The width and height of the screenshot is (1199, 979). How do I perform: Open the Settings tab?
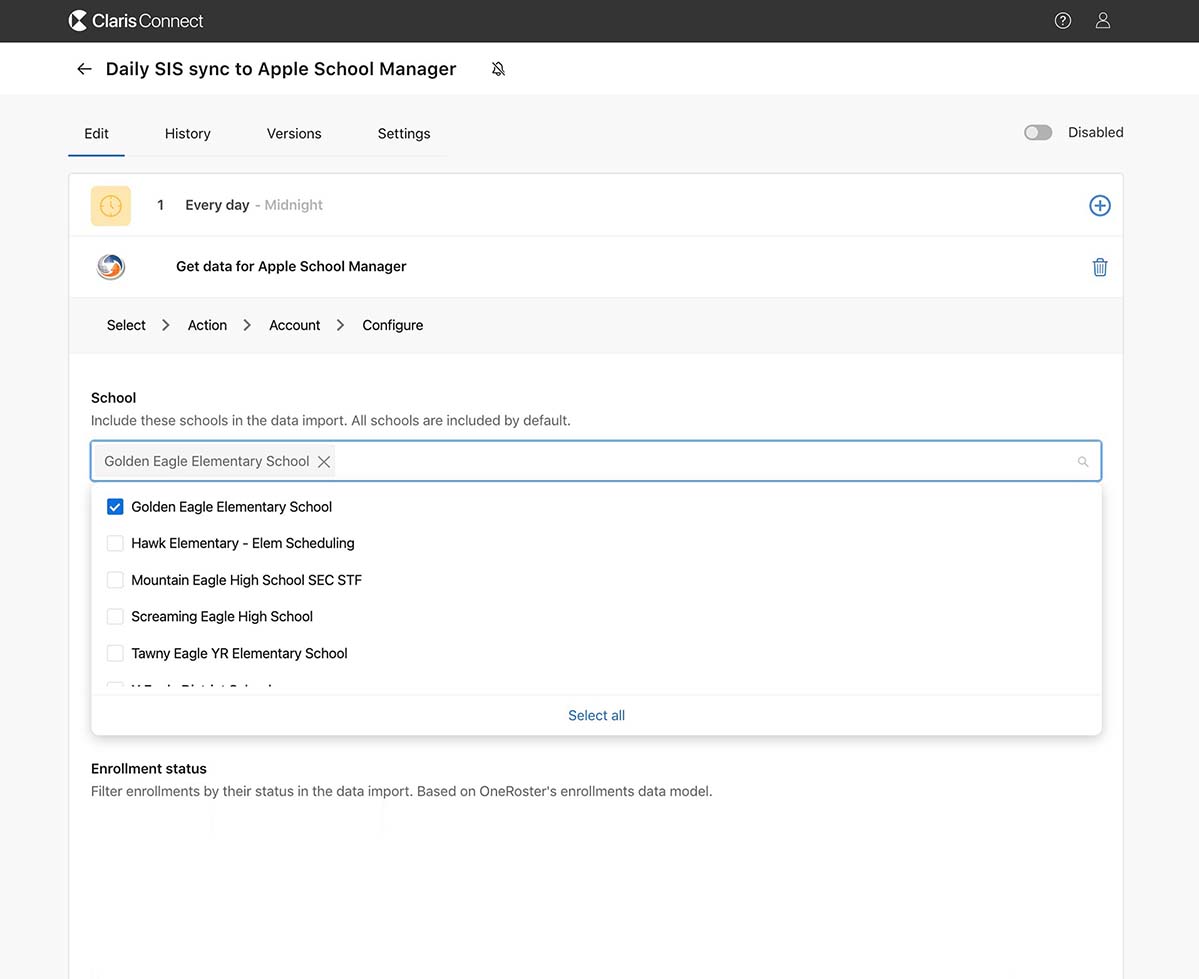(x=404, y=134)
